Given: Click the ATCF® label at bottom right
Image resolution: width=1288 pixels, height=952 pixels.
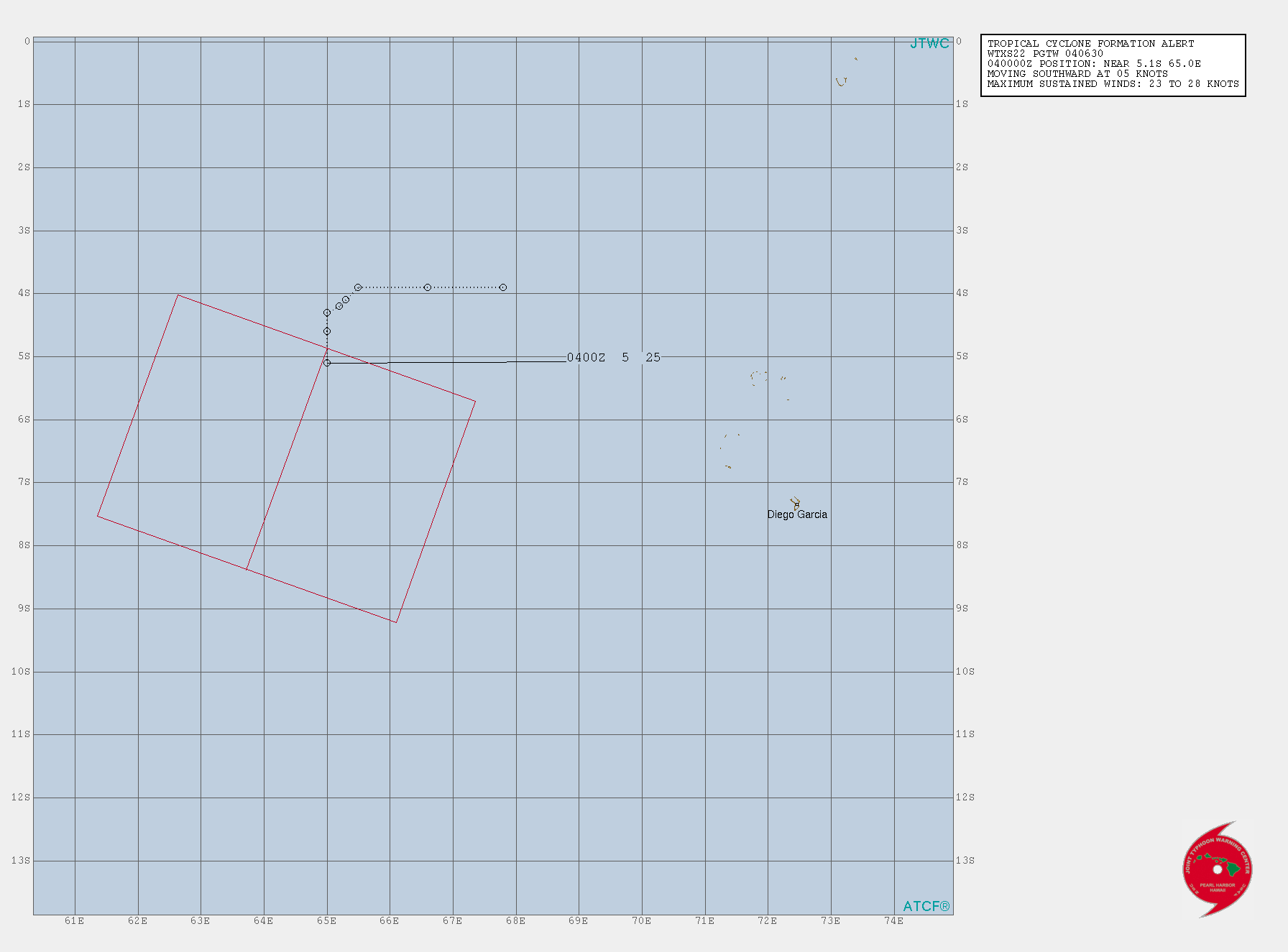Looking at the screenshot, I should point(927,906).
